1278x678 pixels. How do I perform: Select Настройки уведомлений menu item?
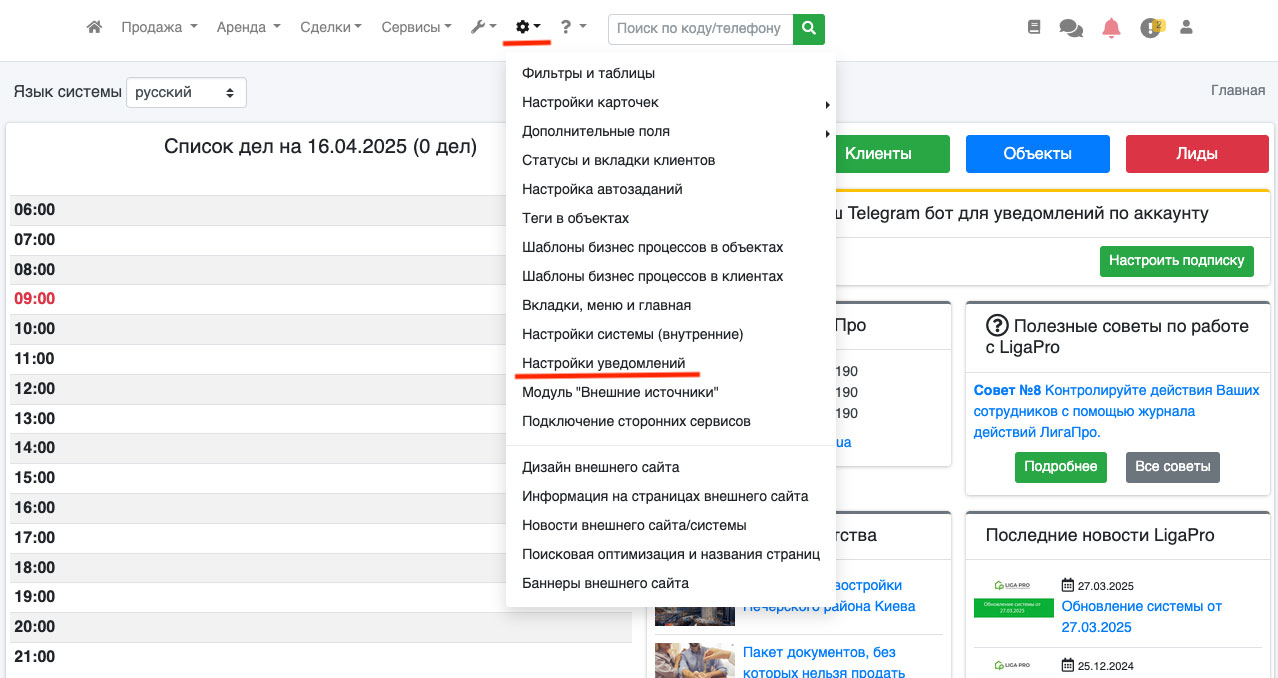pos(603,363)
